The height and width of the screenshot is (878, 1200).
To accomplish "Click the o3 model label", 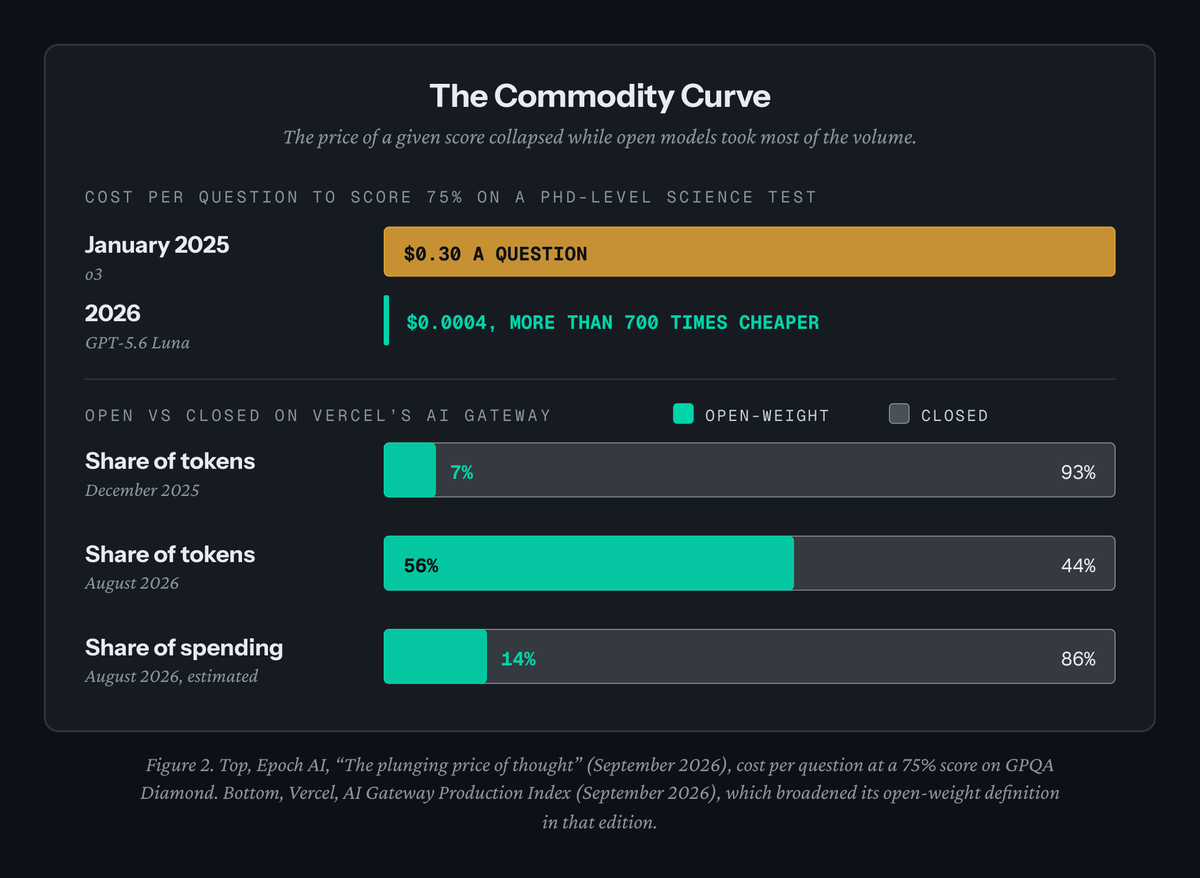I will 94,273.
